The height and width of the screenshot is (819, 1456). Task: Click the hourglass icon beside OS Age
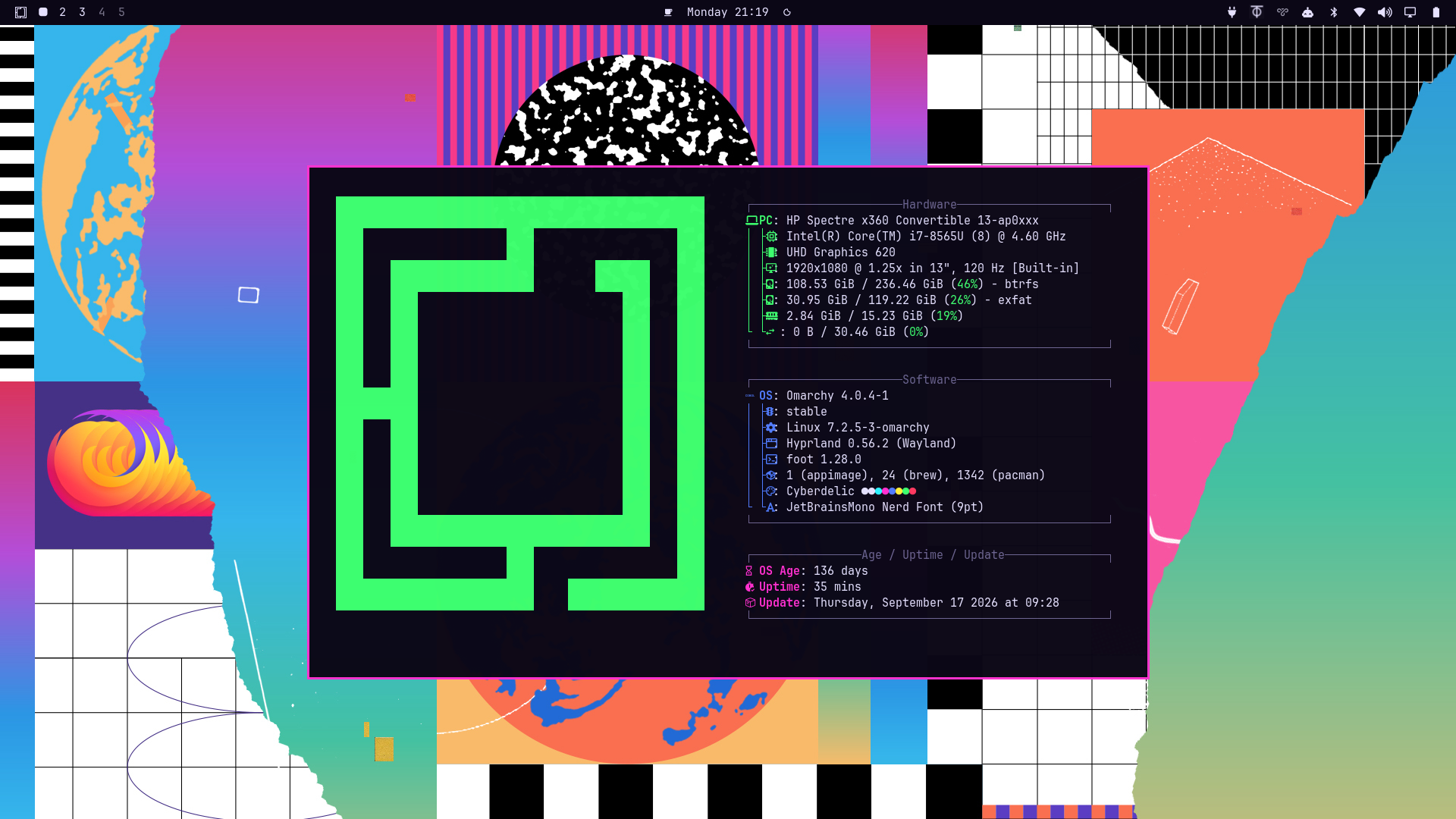749,571
